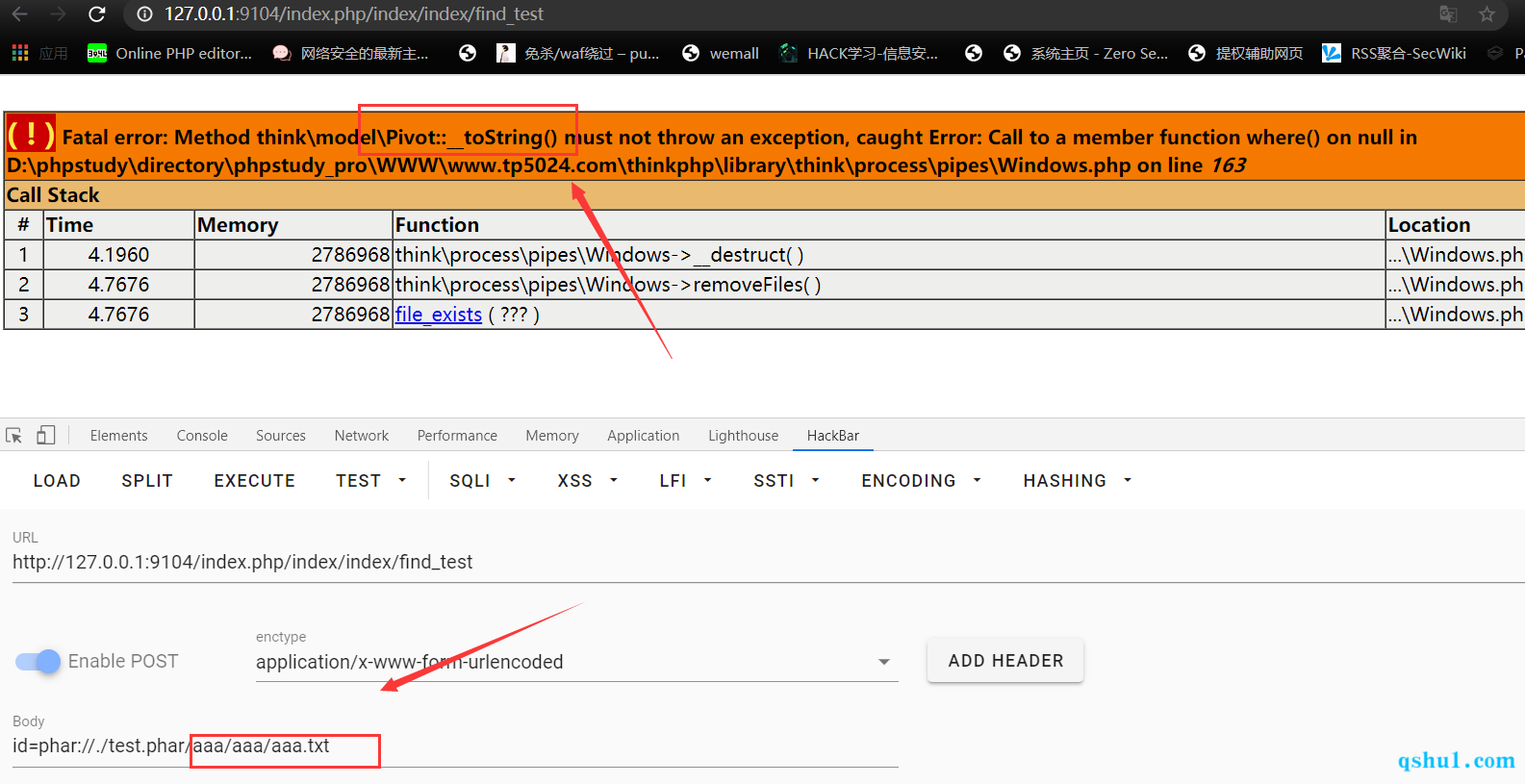
Task: Click the __destruct() call stack row
Action: pyautogui.click(x=764, y=255)
